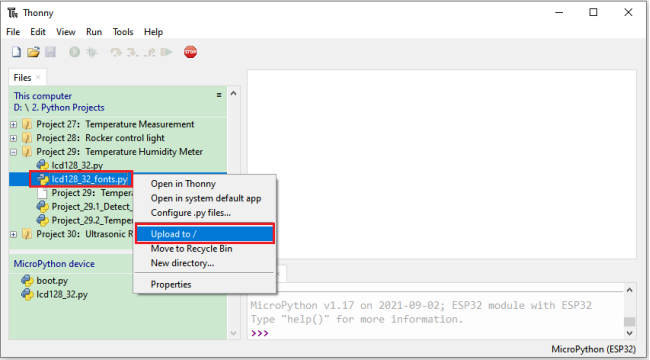Click the Step over toolbar icon
This screenshot has height=360, width=650.
pos(116,52)
